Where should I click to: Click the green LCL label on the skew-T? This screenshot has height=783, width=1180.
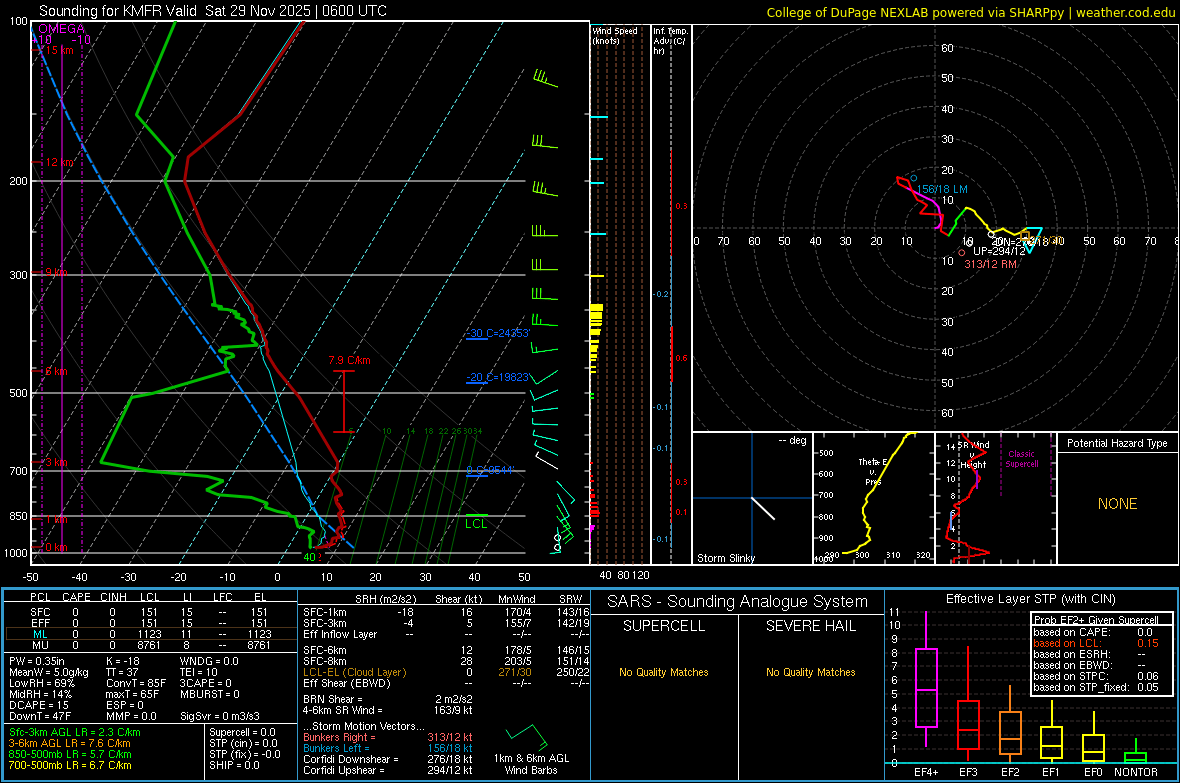coord(476,524)
